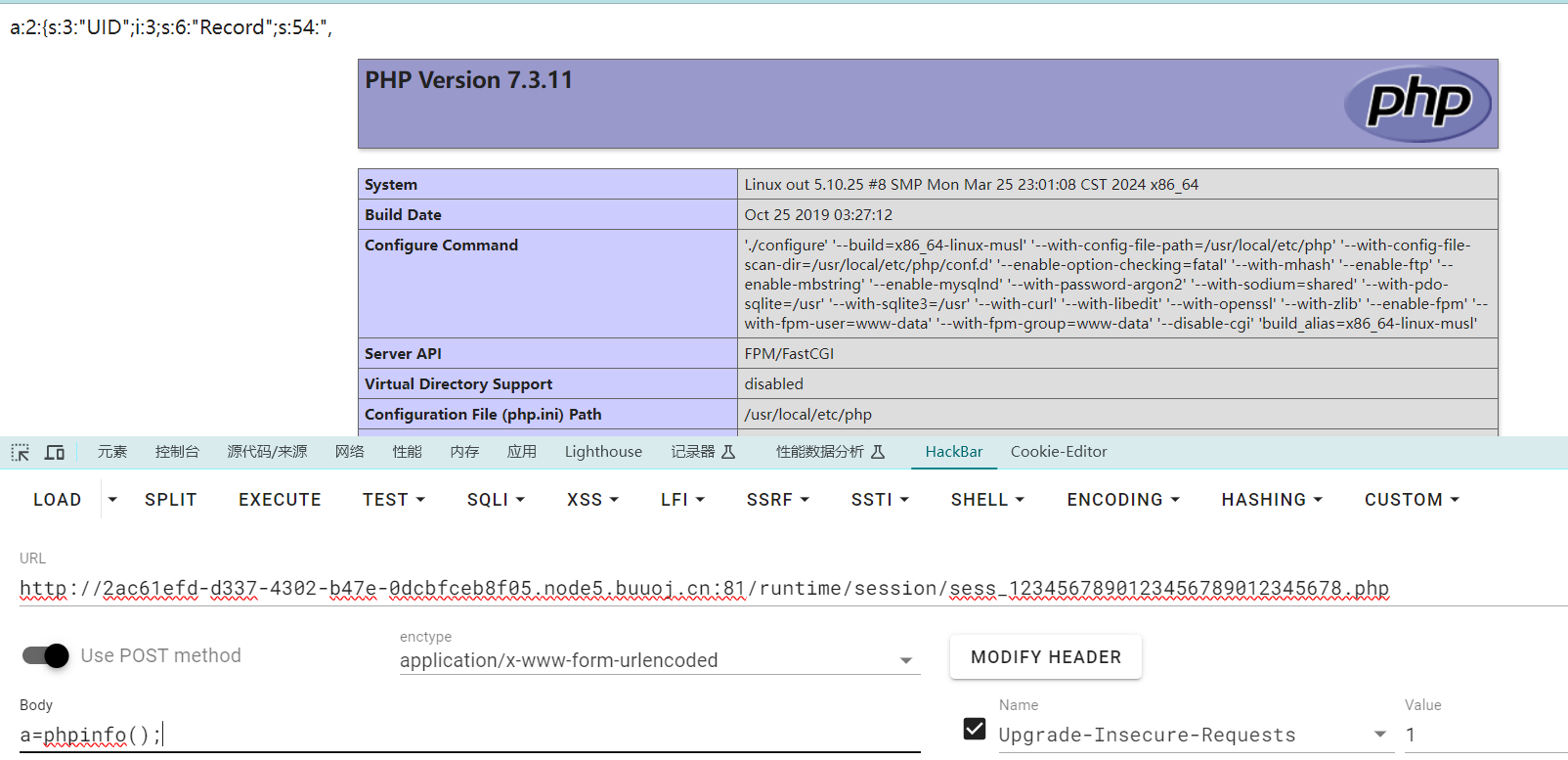
Task: Open the Lighthouse tab
Action: pos(603,452)
